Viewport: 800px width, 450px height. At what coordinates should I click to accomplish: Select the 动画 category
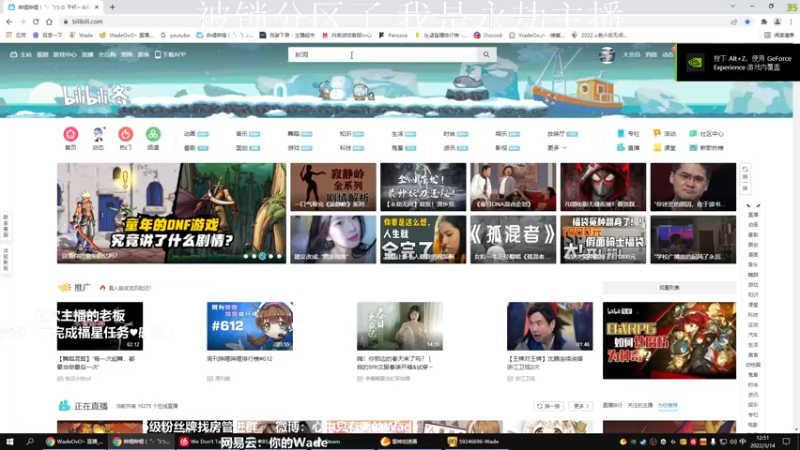[190, 134]
